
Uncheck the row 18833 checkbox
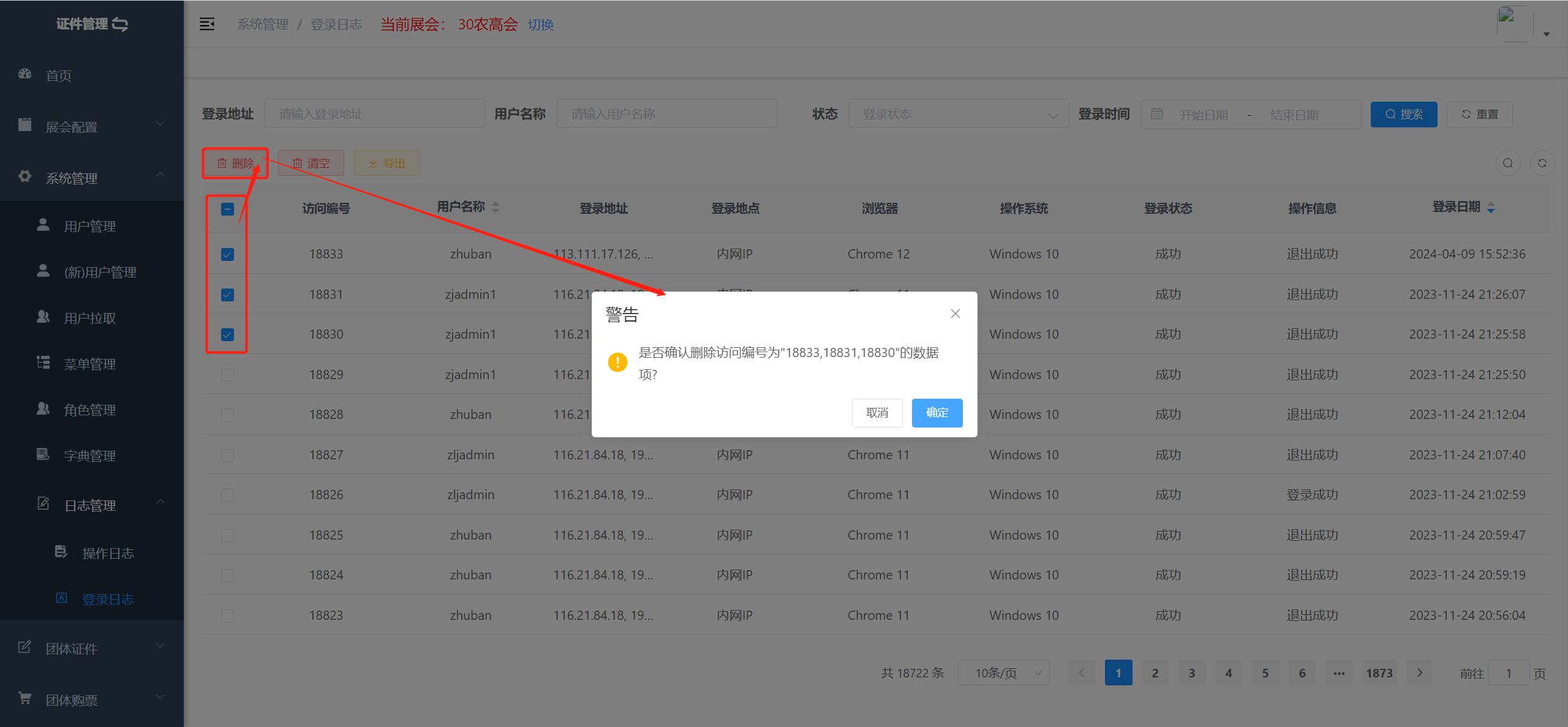[227, 254]
